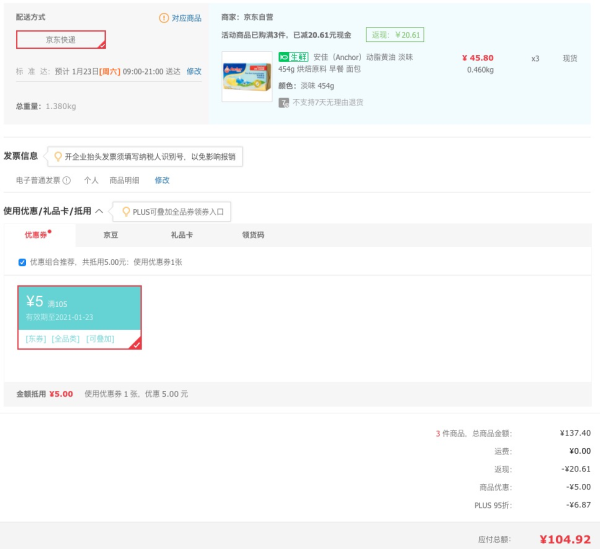This screenshot has height=549, width=600.
Task: Click the 总商品金额 ¥137.40 value
Action: point(575,433)
